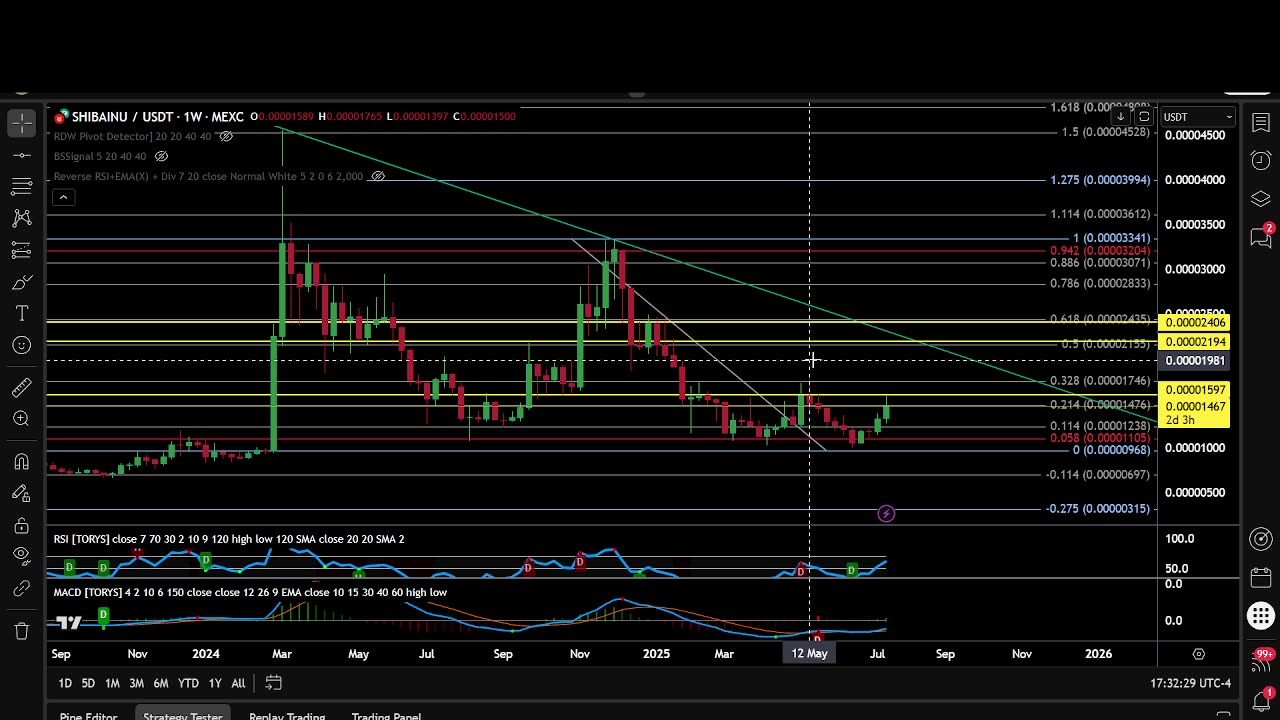The height and width of the screenshot is (720, 1280).
Task: Open the Pine Editor tab
Action: (88, 714)
